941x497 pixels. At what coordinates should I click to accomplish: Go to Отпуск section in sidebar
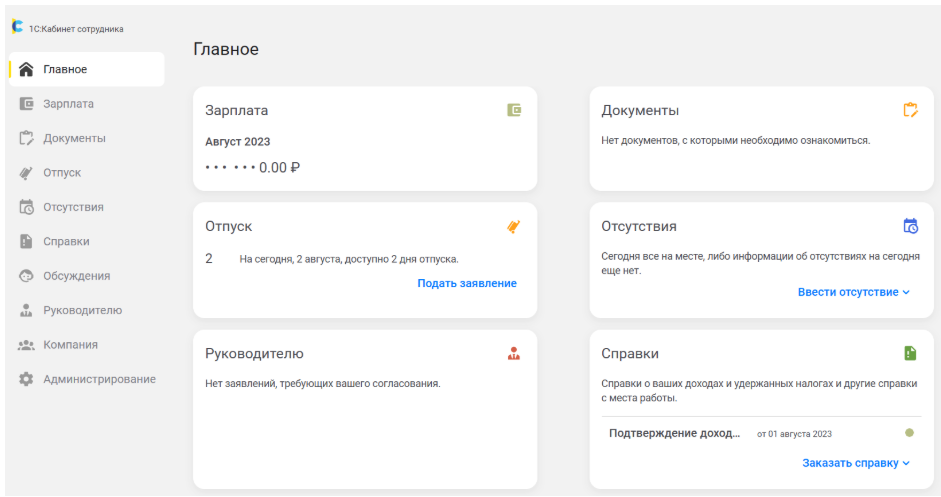click(62, 173)
